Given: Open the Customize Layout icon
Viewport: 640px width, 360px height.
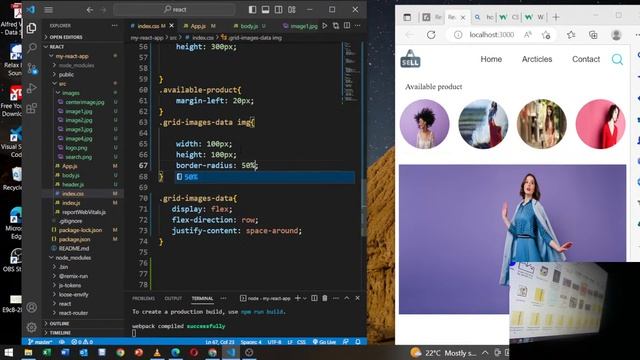Looking at the screenshot, I should (291, 9).
